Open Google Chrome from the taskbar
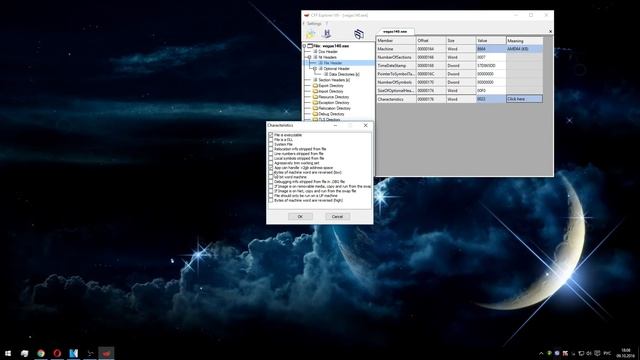 point(41,353)
